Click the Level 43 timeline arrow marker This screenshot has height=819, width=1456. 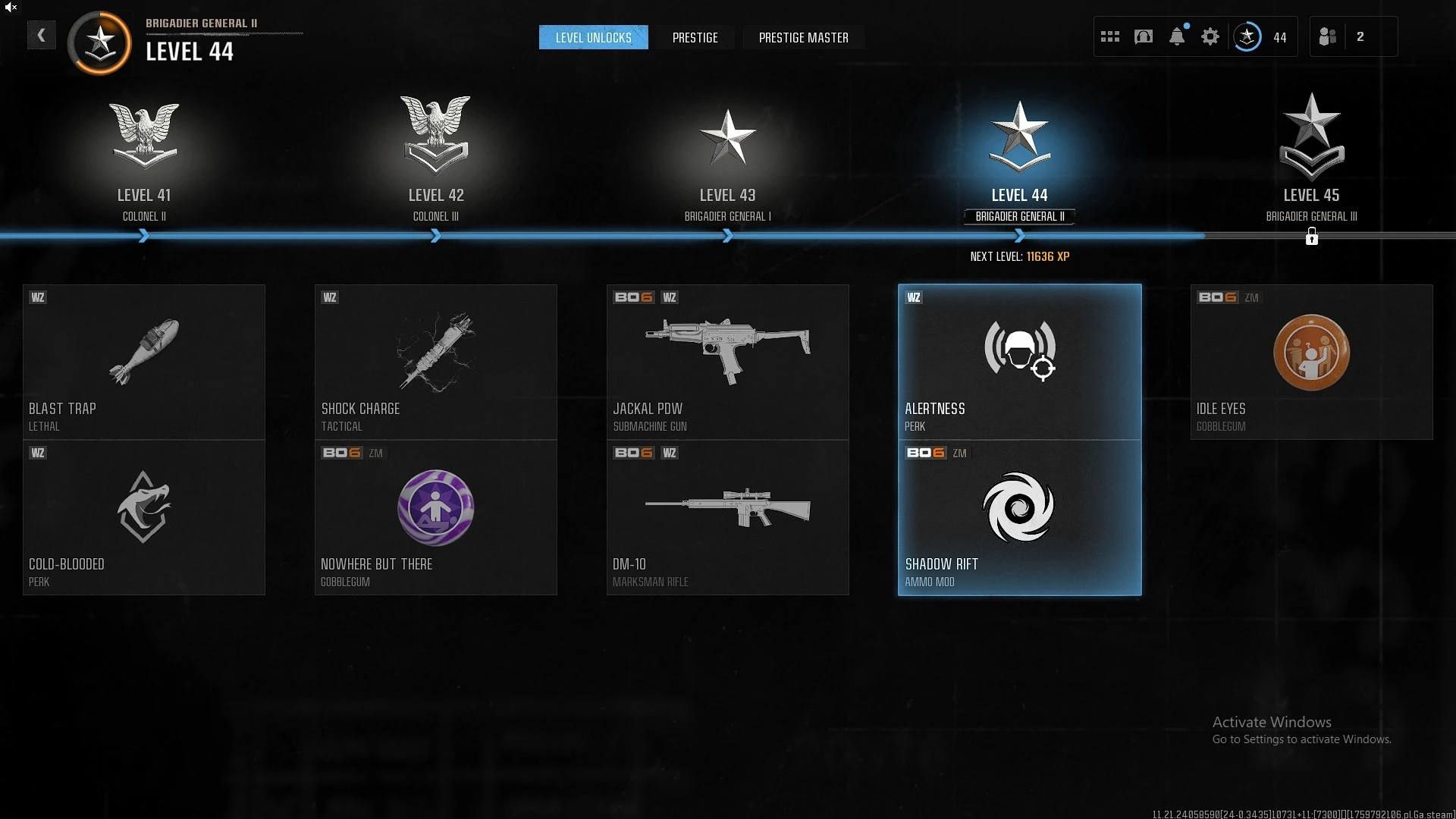click(x=728, y=237)
